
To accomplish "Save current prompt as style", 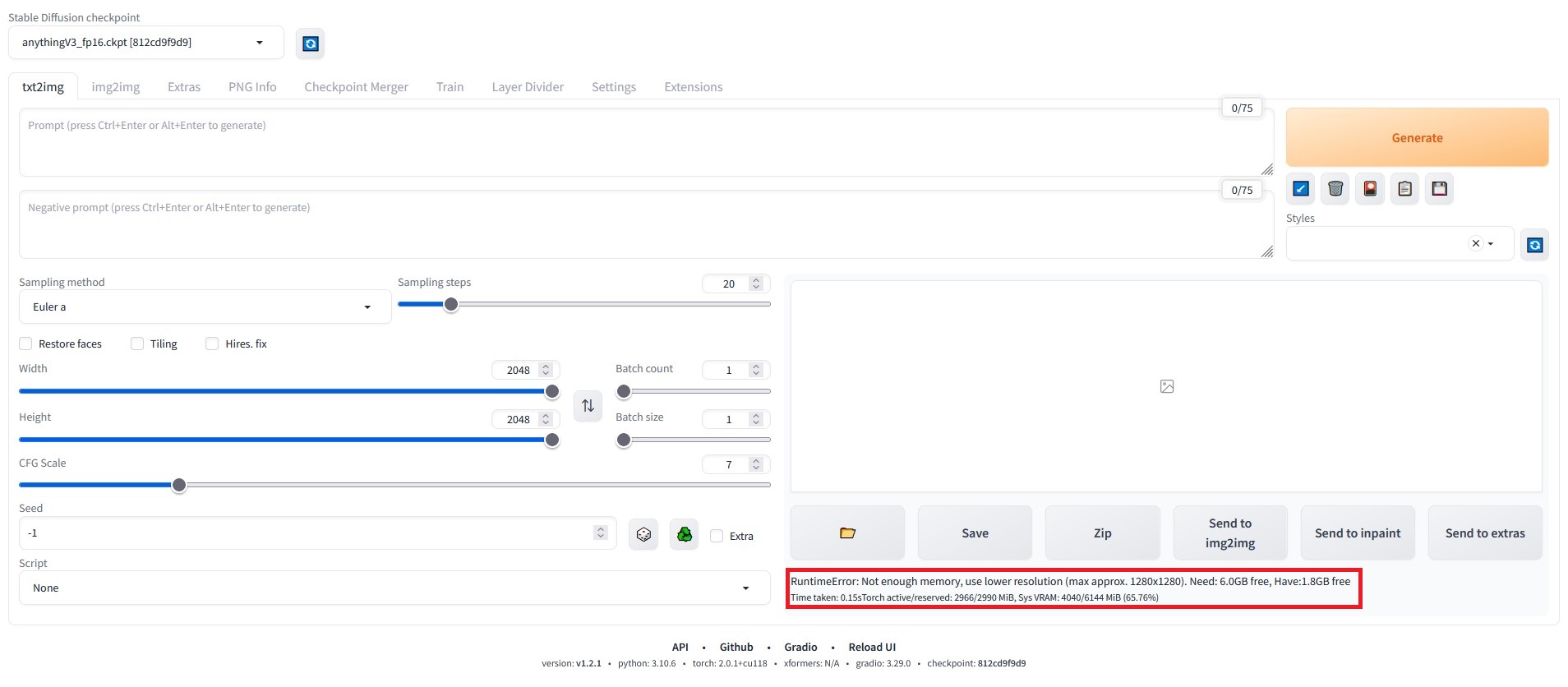I will [1439, 189].
